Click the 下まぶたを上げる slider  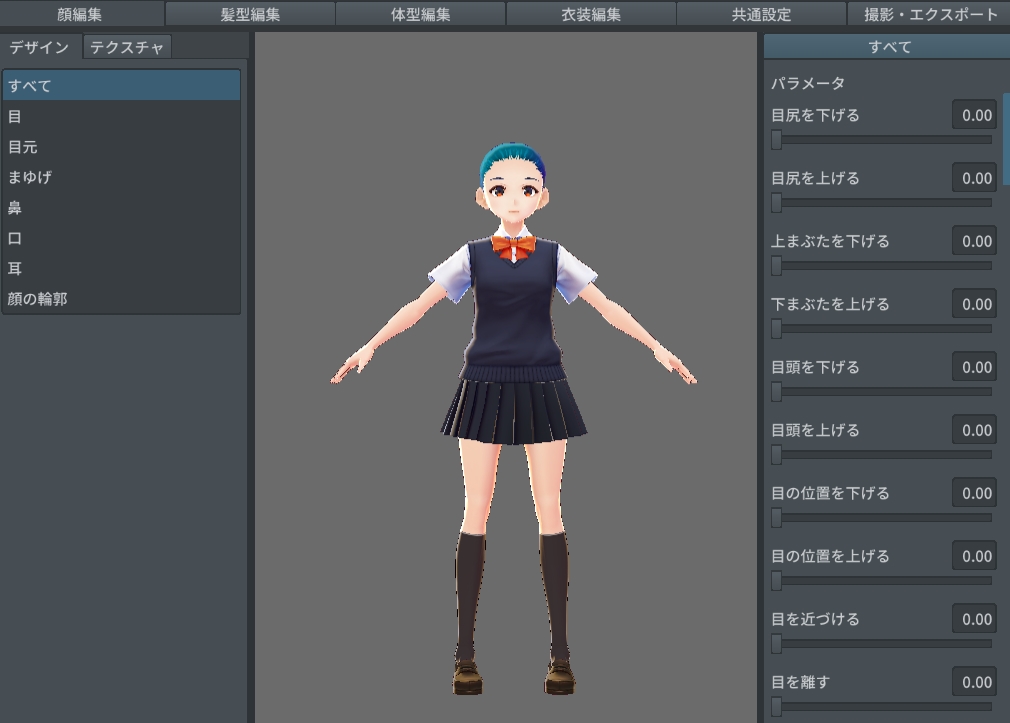pos(881,329)
